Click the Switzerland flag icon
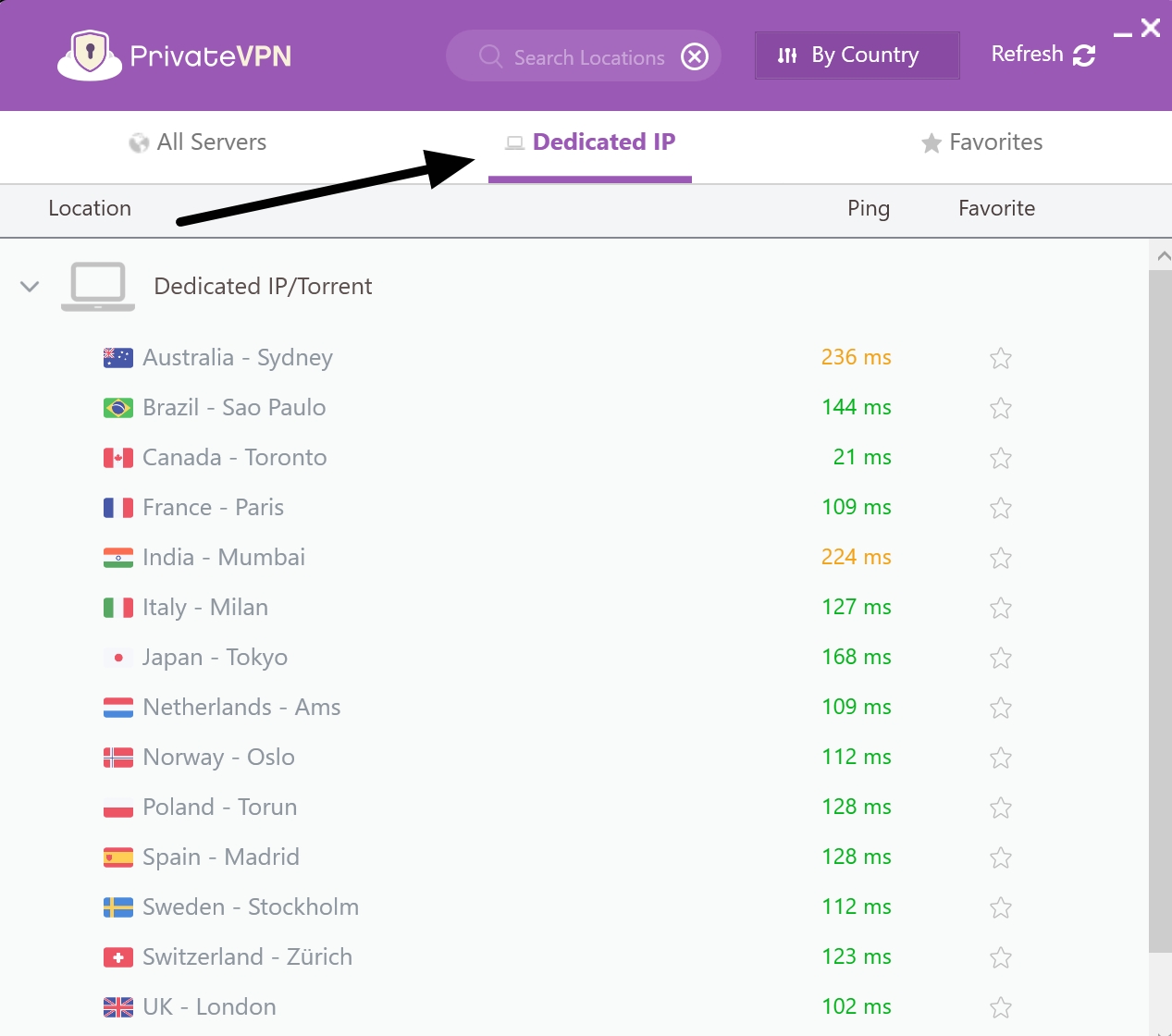This screenshot has height=1036, width=1172. point(118,957)
